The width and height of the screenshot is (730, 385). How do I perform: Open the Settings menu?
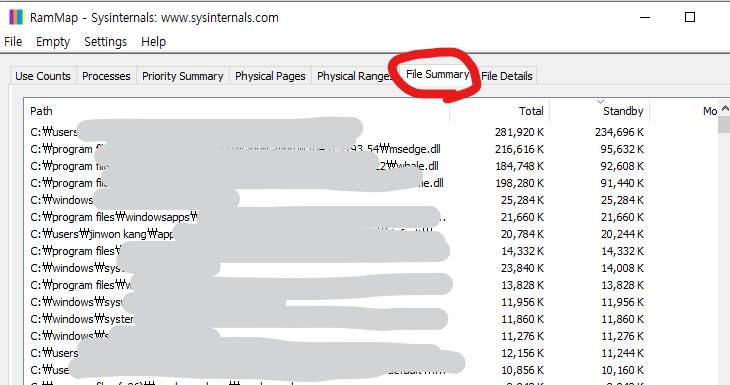coord(105,42)
